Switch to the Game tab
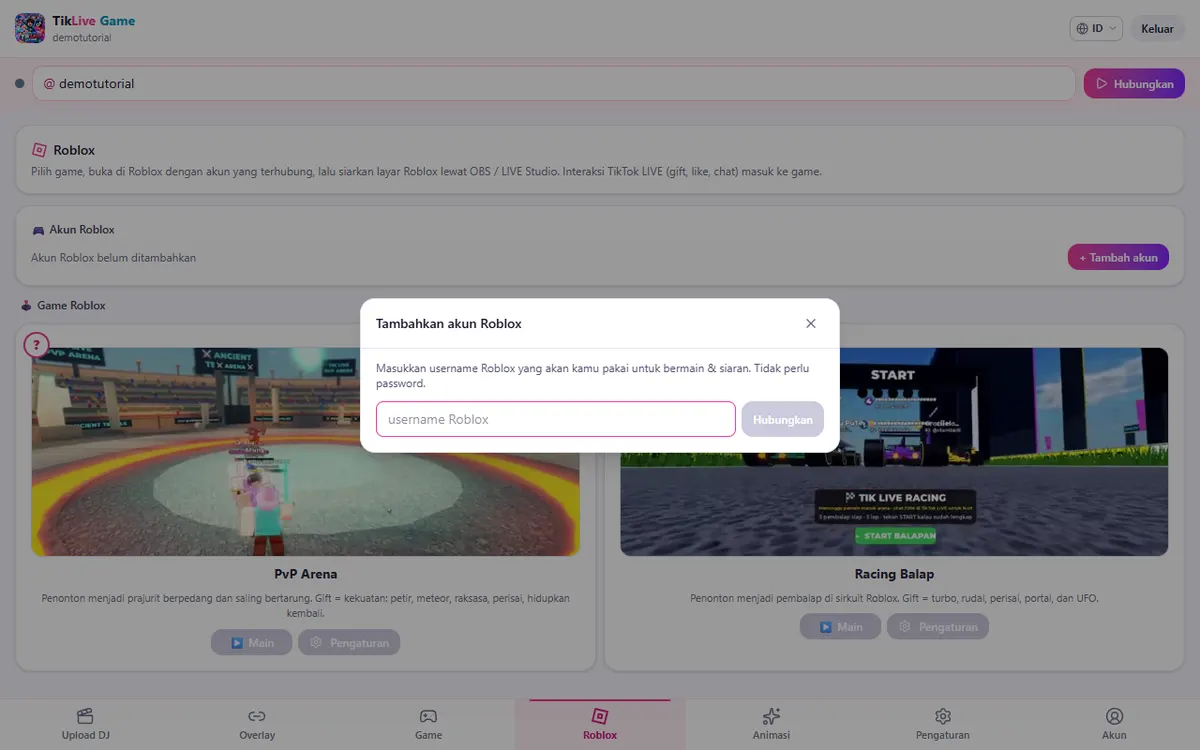The image size is (1200, 750). click(428, 725)
